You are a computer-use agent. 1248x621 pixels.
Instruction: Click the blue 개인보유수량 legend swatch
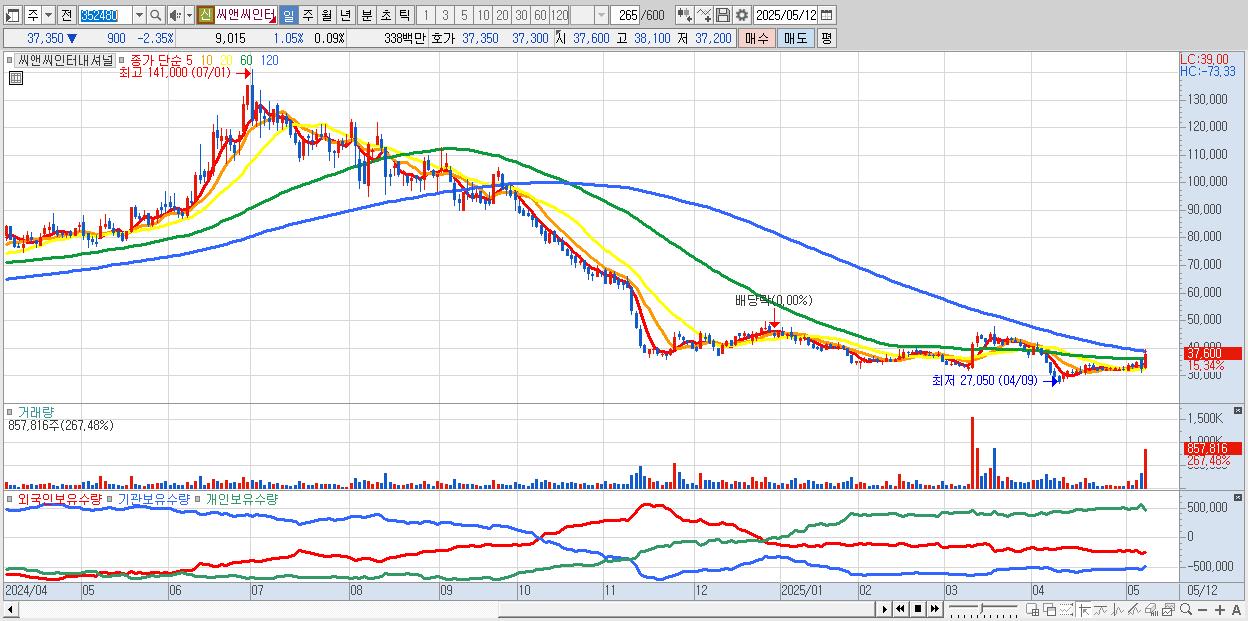coord(199,498)
